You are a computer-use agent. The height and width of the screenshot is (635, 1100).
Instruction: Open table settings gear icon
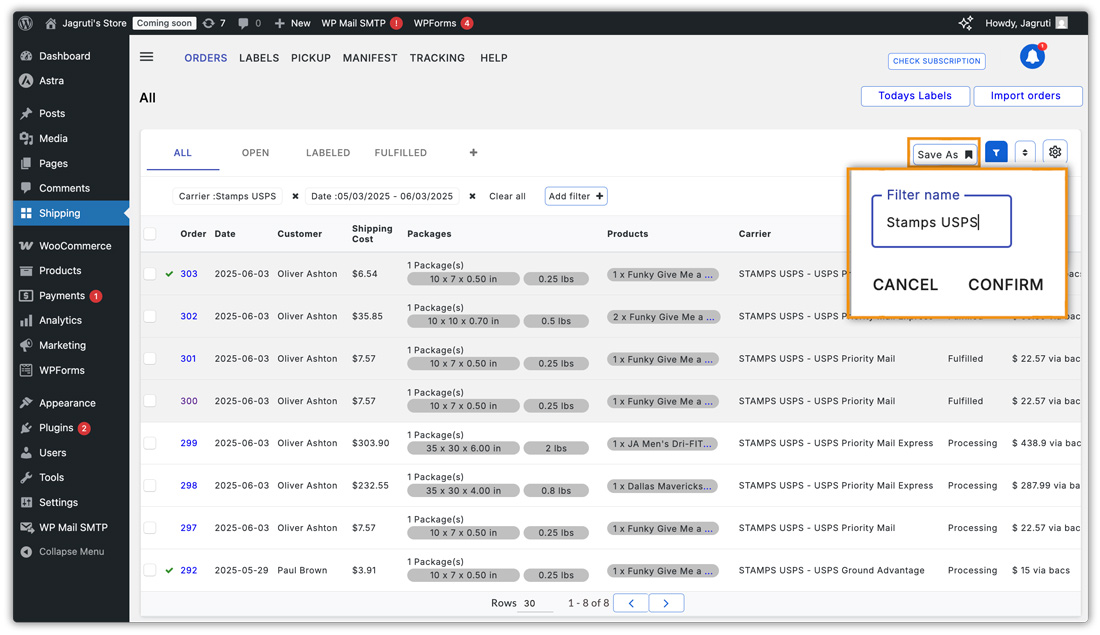[x=1054, y=152]
